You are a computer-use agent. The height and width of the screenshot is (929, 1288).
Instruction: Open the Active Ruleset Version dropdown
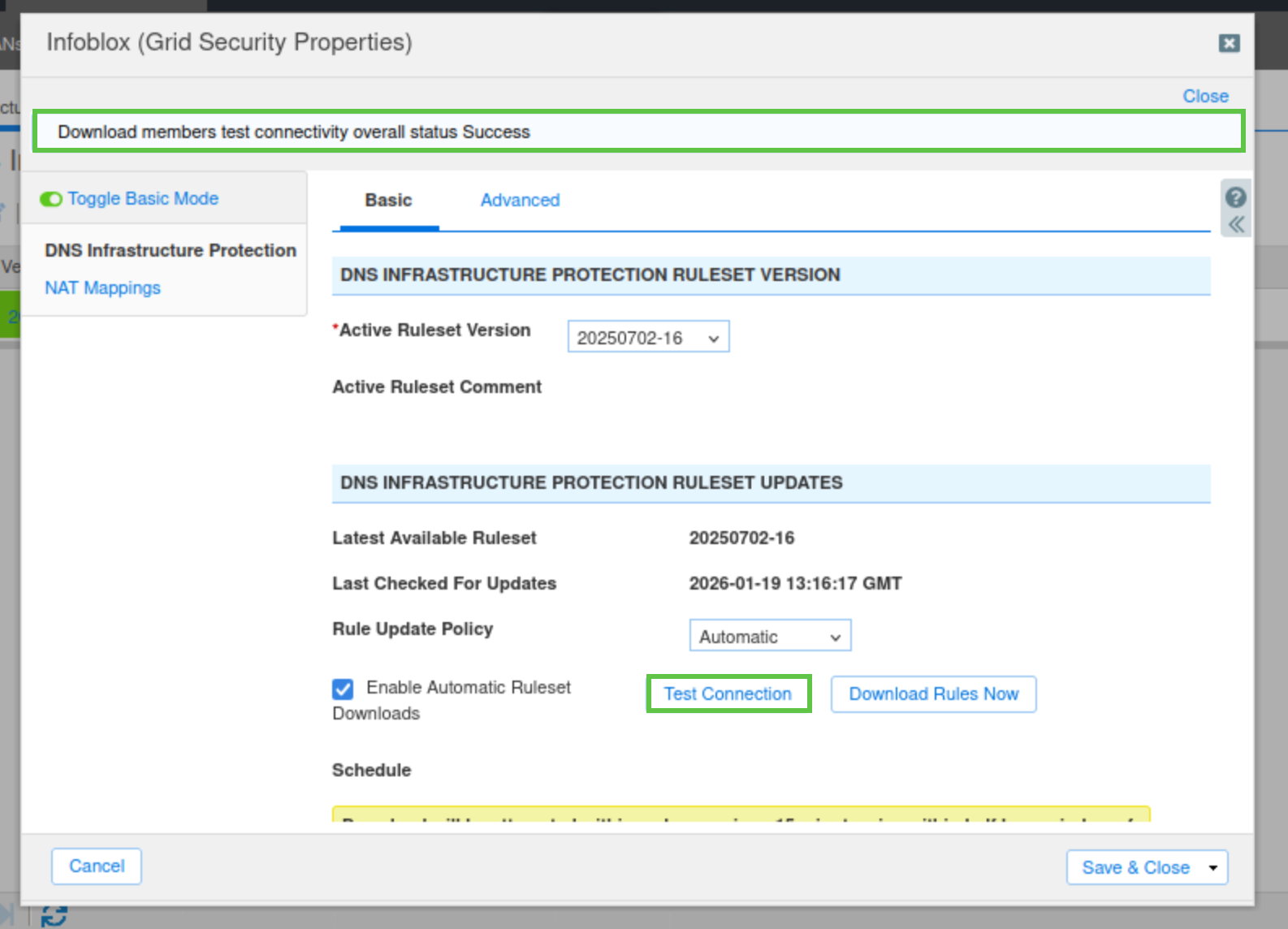648,337
